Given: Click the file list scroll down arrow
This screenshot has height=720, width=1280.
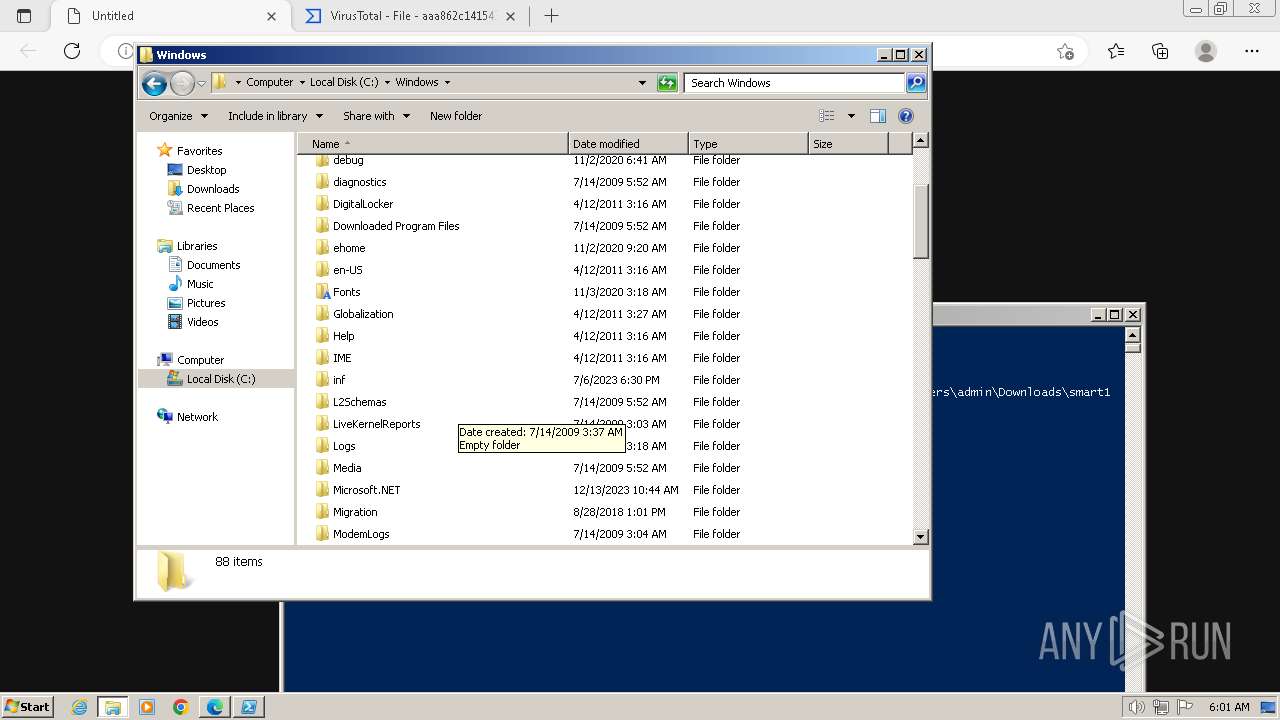Looking at the screenshot, I should point(921,537).
